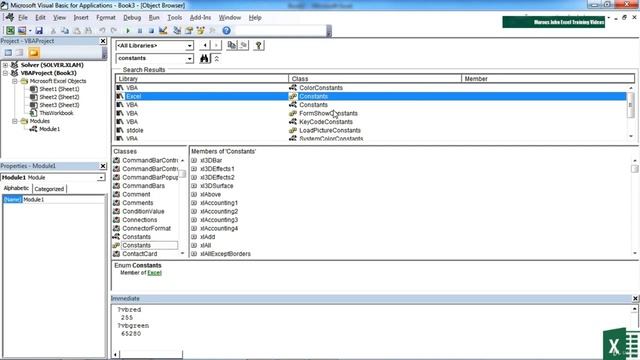Search with the binoculars button

[204, 59]
